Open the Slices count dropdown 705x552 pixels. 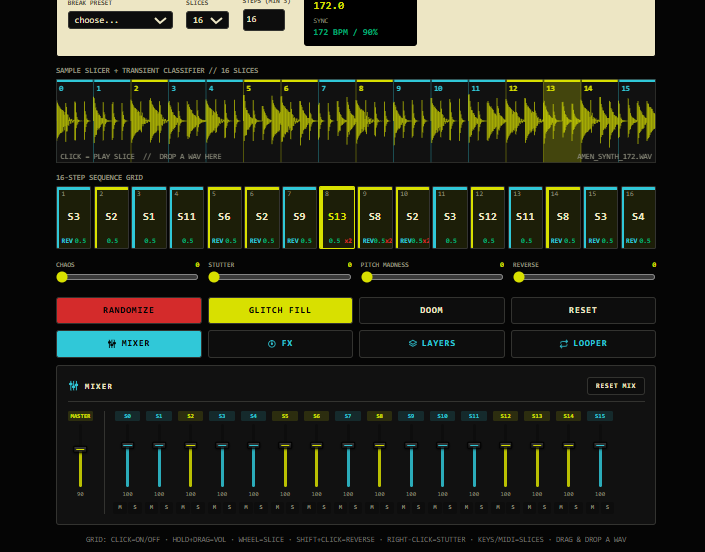click(207, 20)
